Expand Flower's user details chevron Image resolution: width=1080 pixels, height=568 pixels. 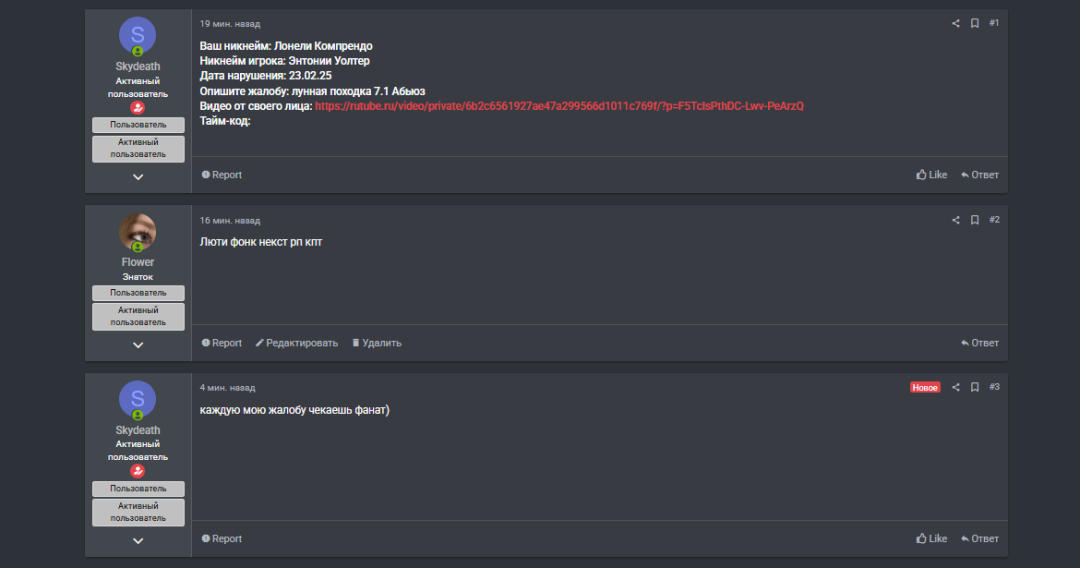click(138, 345)
